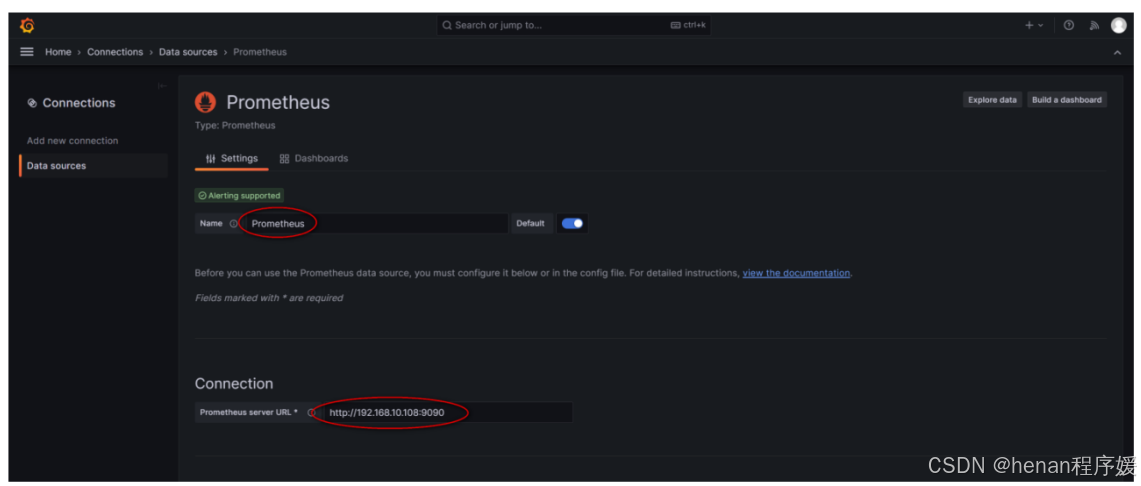Click the Alerting supported badge
Viewport: 1141px width, 486px height.
coord(239,196)
